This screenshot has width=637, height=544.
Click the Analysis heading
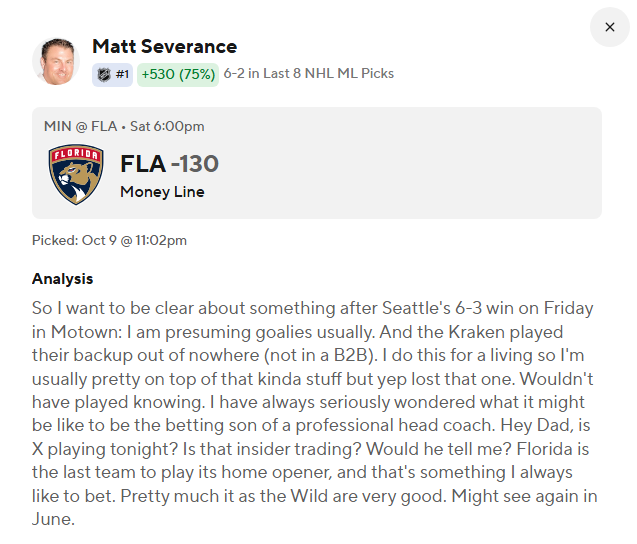(63, 279)
